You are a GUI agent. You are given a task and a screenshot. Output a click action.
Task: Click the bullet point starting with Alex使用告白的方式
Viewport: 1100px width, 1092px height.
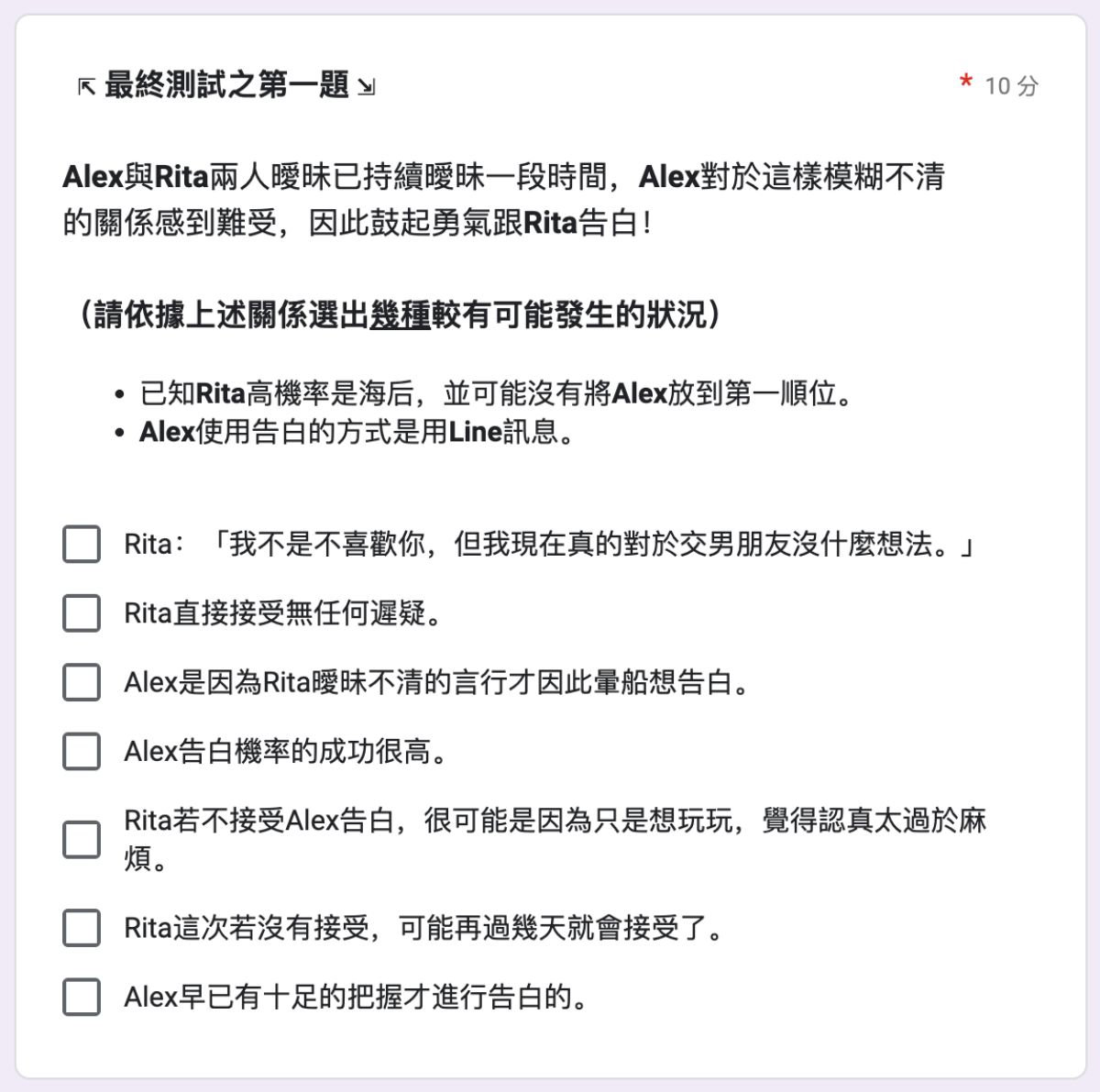pos(357,432)
